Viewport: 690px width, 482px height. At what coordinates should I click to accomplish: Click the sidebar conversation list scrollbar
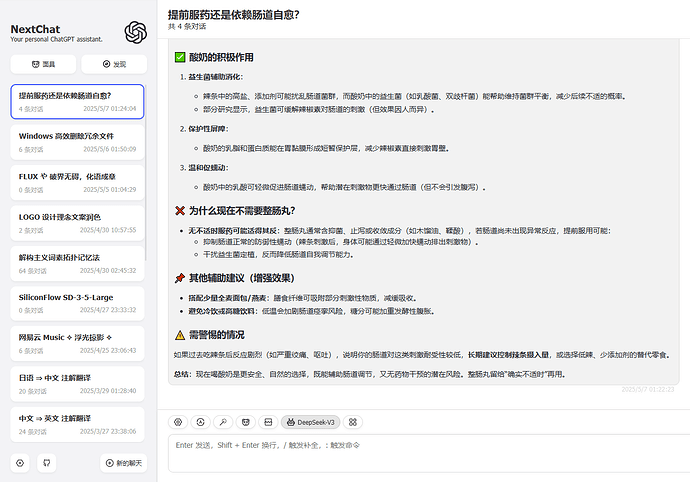click(146, 173)
